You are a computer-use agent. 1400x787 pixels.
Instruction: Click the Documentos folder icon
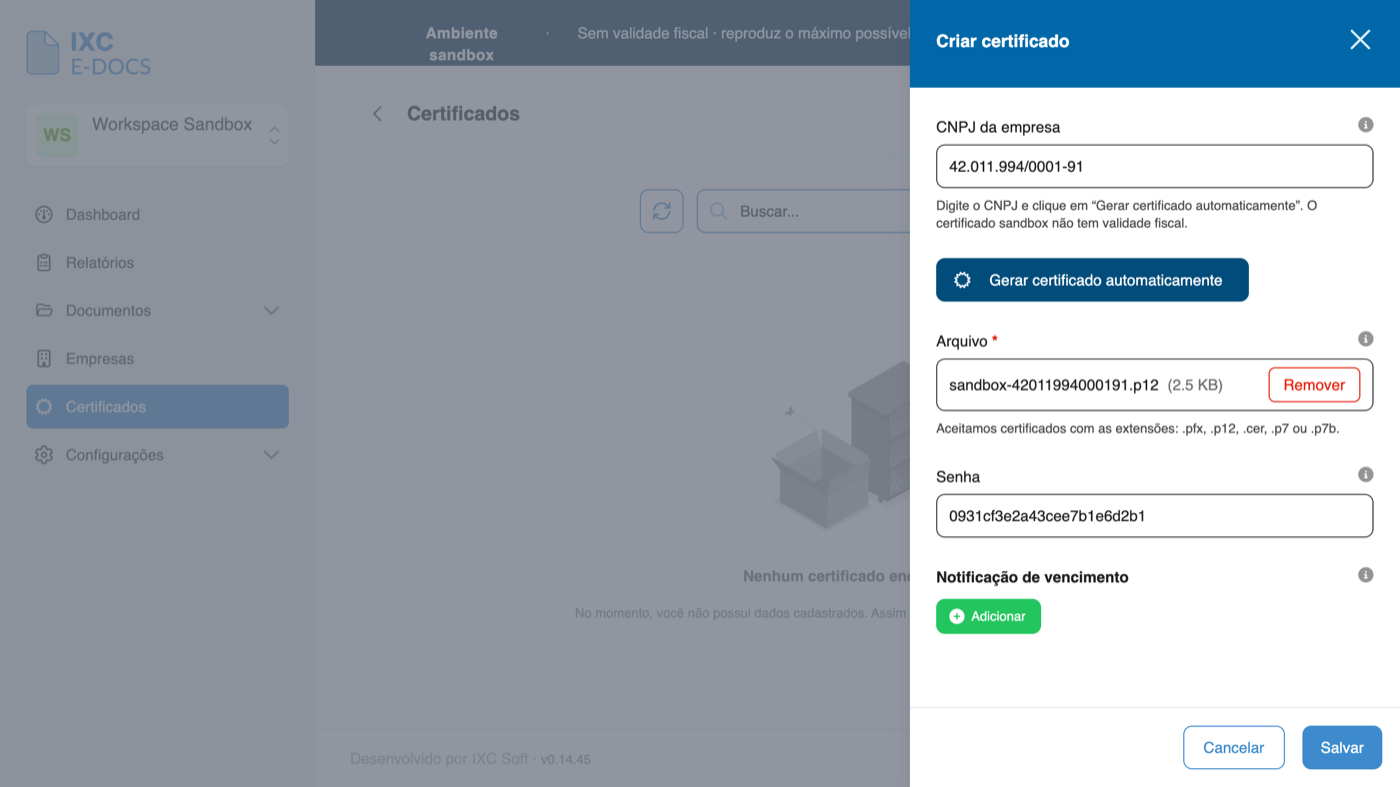(44, 310)
